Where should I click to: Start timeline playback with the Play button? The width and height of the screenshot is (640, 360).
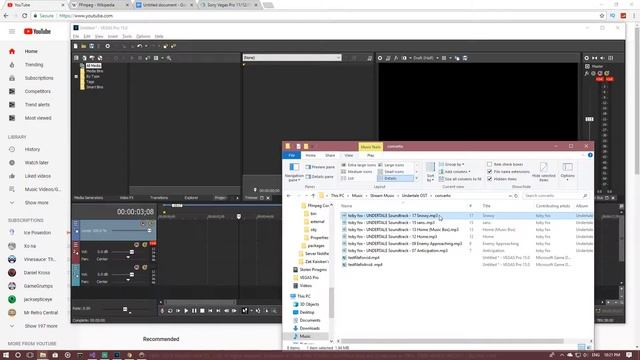click(x=186, y=311)
